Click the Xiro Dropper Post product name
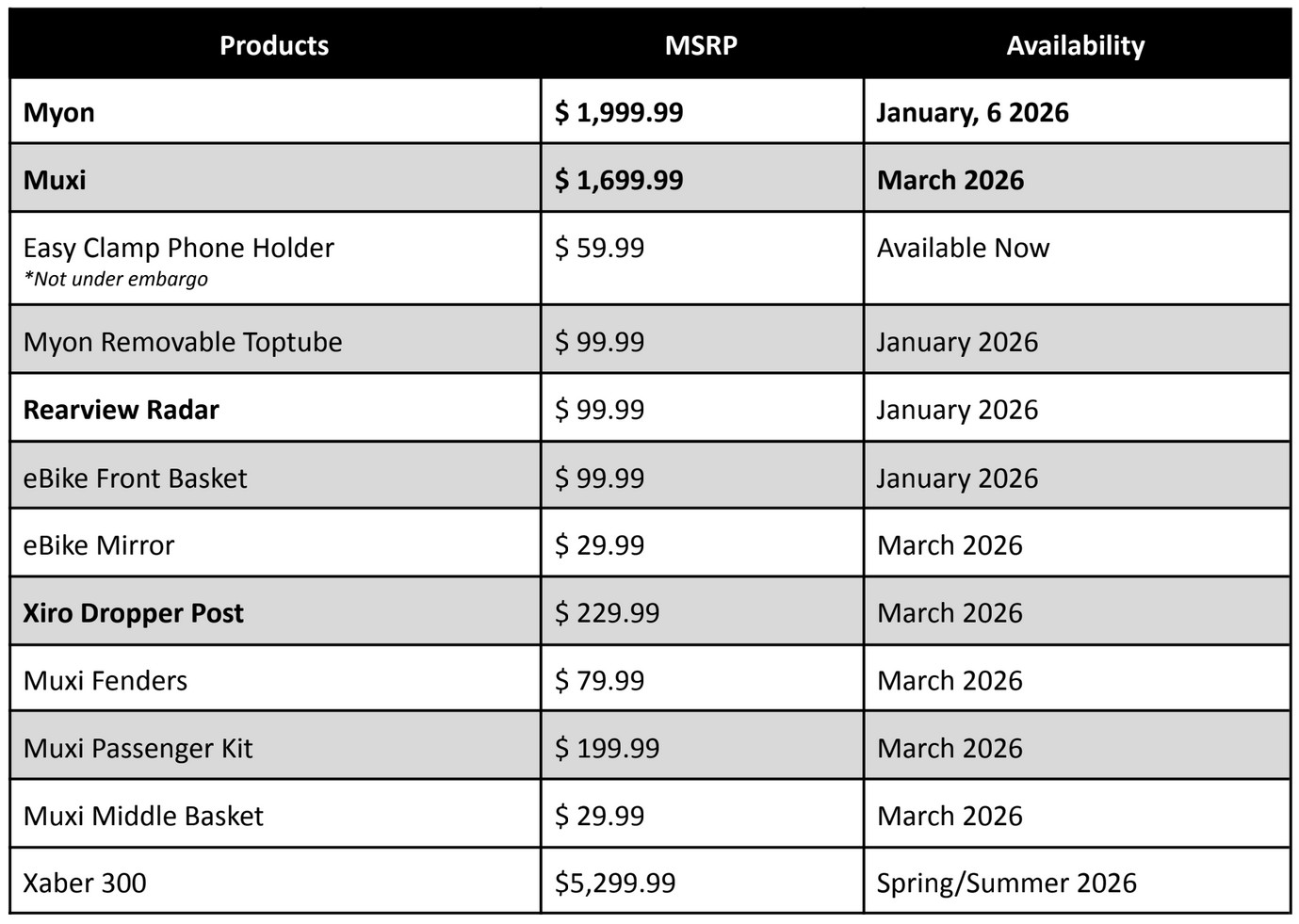This screenshot has height=924, width=1299. coord(133,613)
